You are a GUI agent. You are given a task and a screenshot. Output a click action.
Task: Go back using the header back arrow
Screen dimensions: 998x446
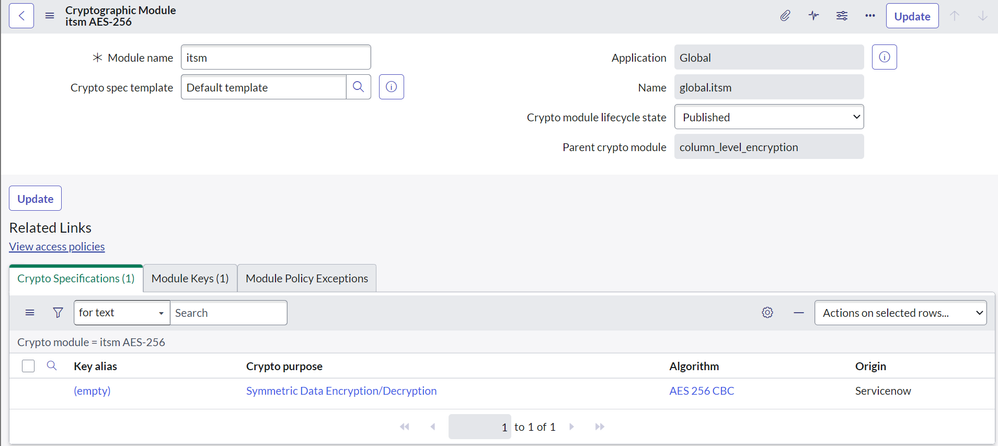[22, 16]
